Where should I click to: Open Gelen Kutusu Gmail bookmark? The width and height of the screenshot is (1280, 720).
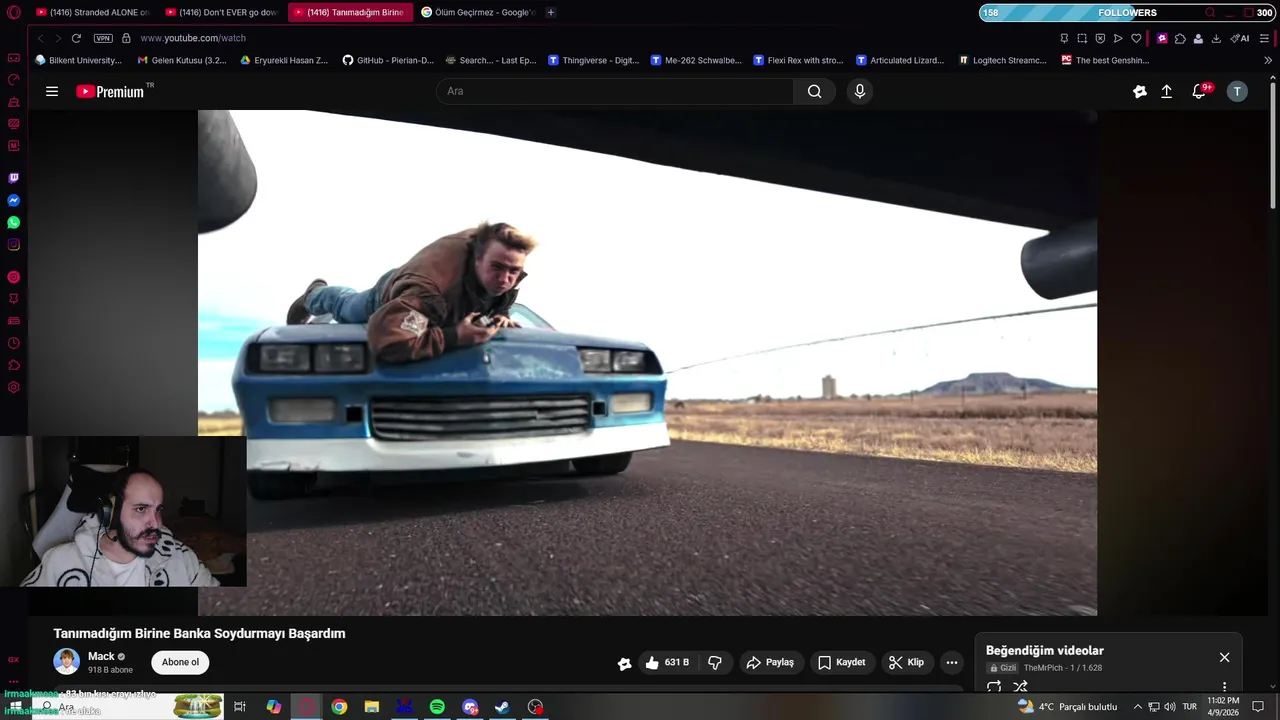(182, 60)
